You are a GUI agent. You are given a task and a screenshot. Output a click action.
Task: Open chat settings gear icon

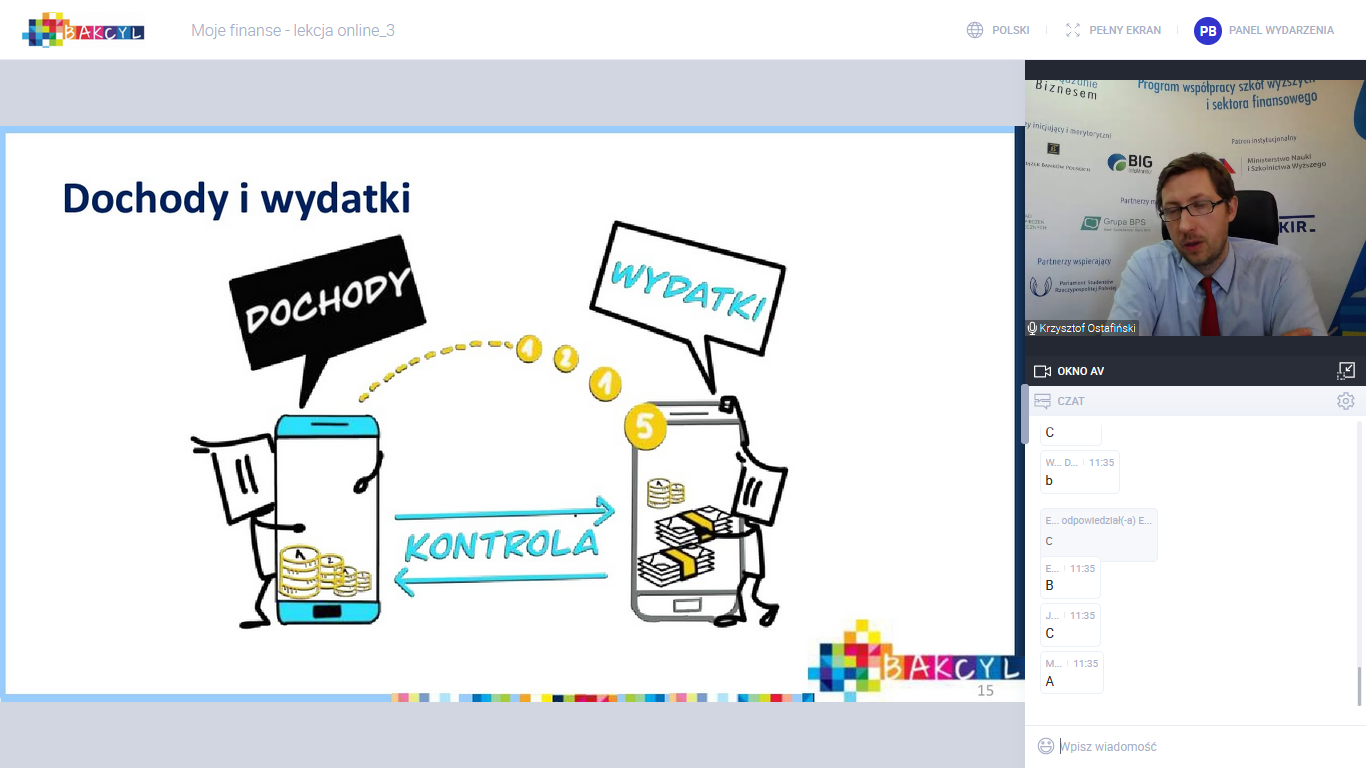coord(1346,401)
